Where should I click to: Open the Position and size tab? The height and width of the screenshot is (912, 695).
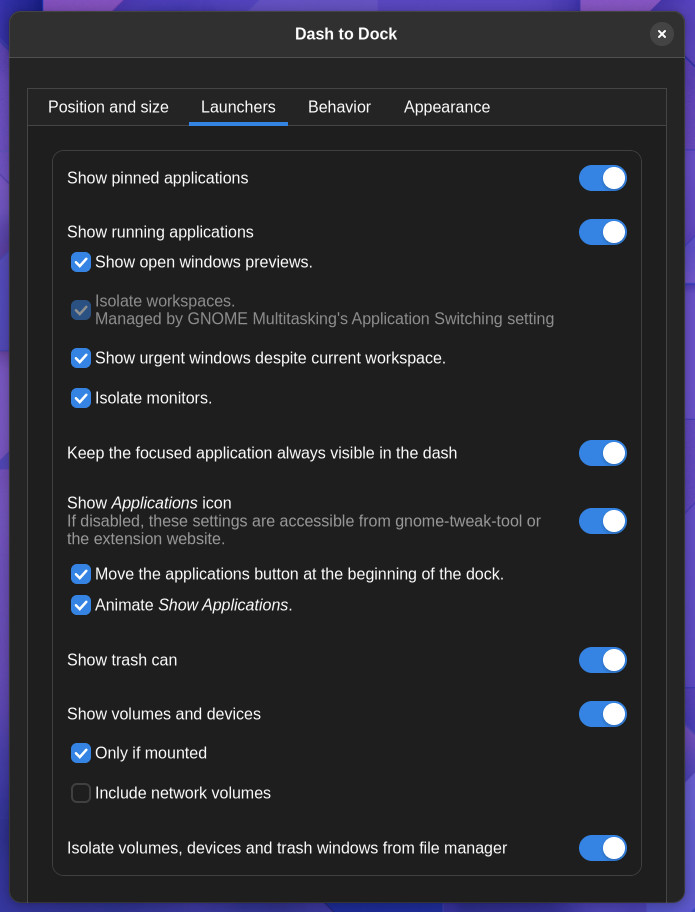tap(108, 107)
